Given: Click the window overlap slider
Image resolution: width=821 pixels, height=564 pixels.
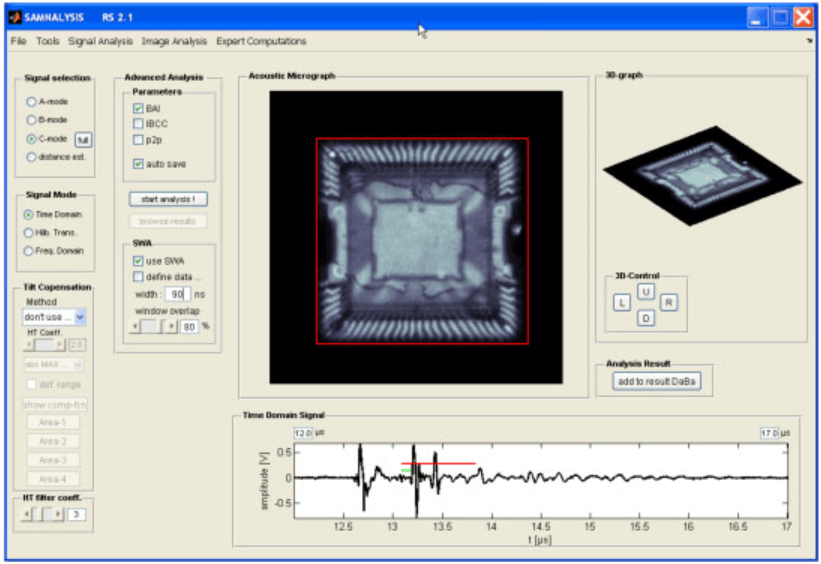Looking at the screenshot, I should [156, 326].
